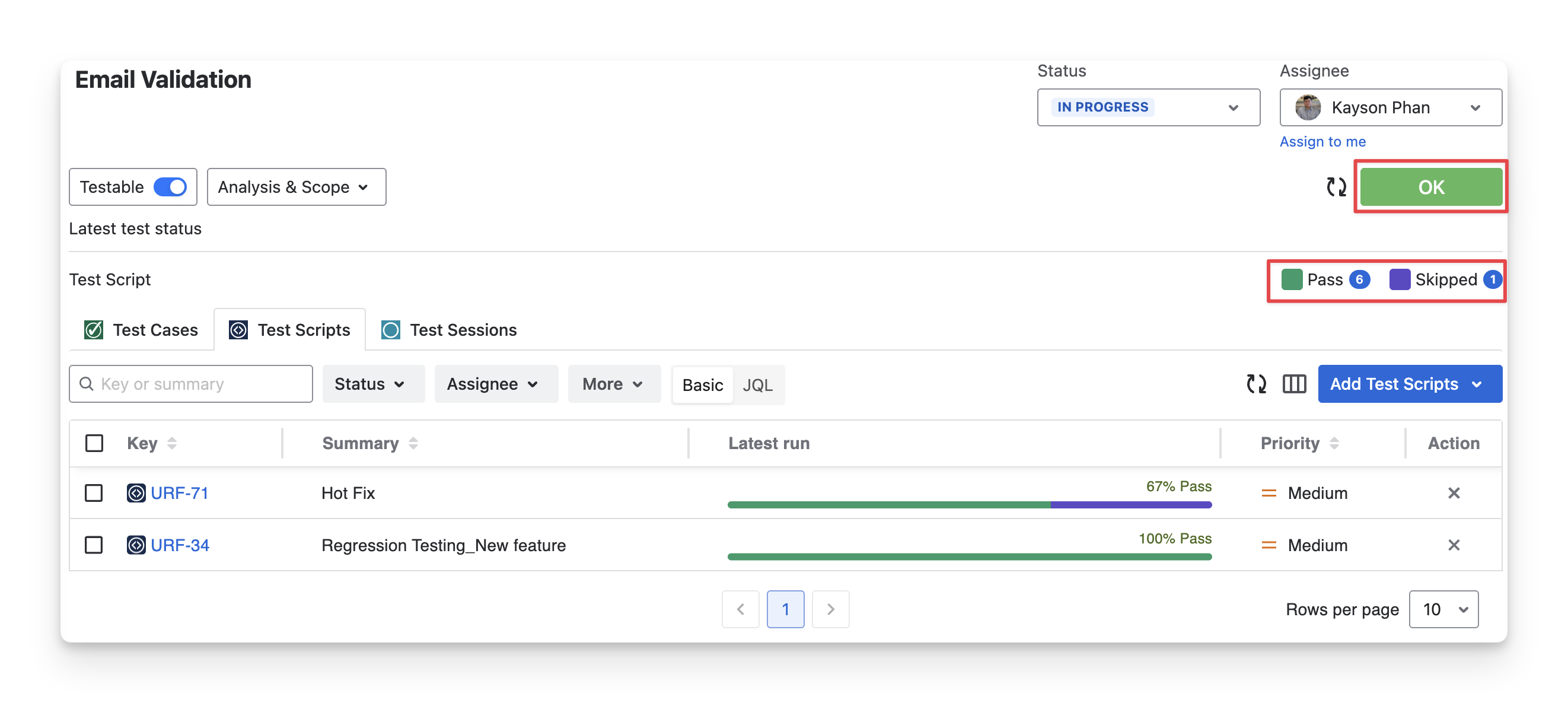This screenshot has width=1568, height=703.
Task: Focus the Key or summary search field
Action: point(201,383)
